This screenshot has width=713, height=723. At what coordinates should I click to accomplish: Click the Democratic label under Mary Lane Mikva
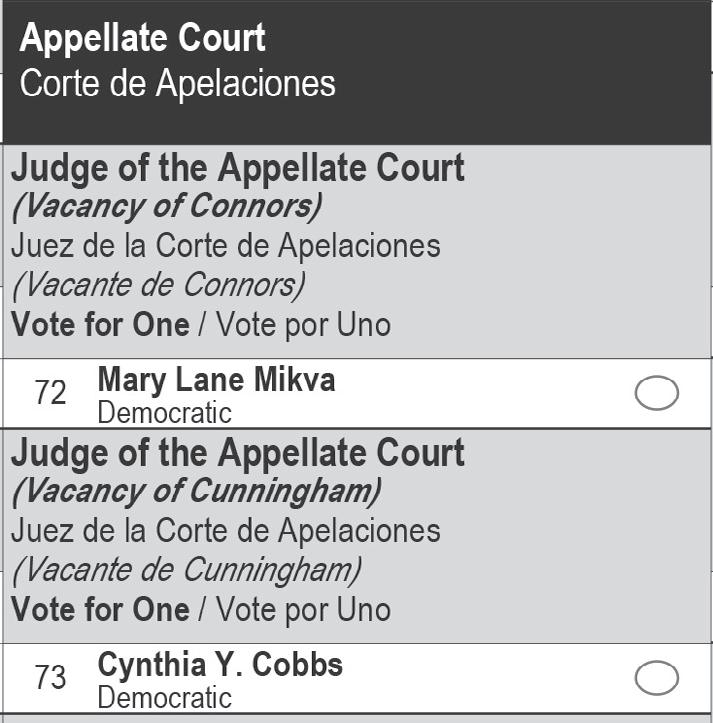164,412
